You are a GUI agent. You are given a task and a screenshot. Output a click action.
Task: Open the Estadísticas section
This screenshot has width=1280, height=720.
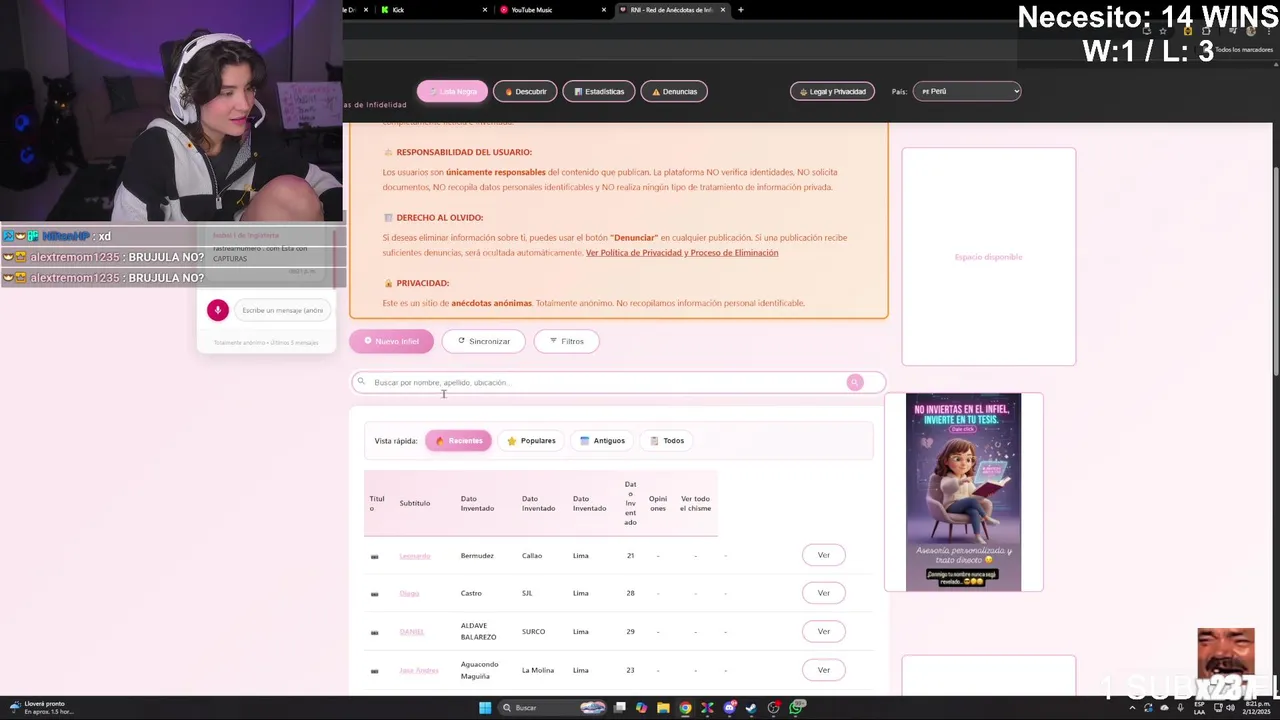(x=598, y=91)
